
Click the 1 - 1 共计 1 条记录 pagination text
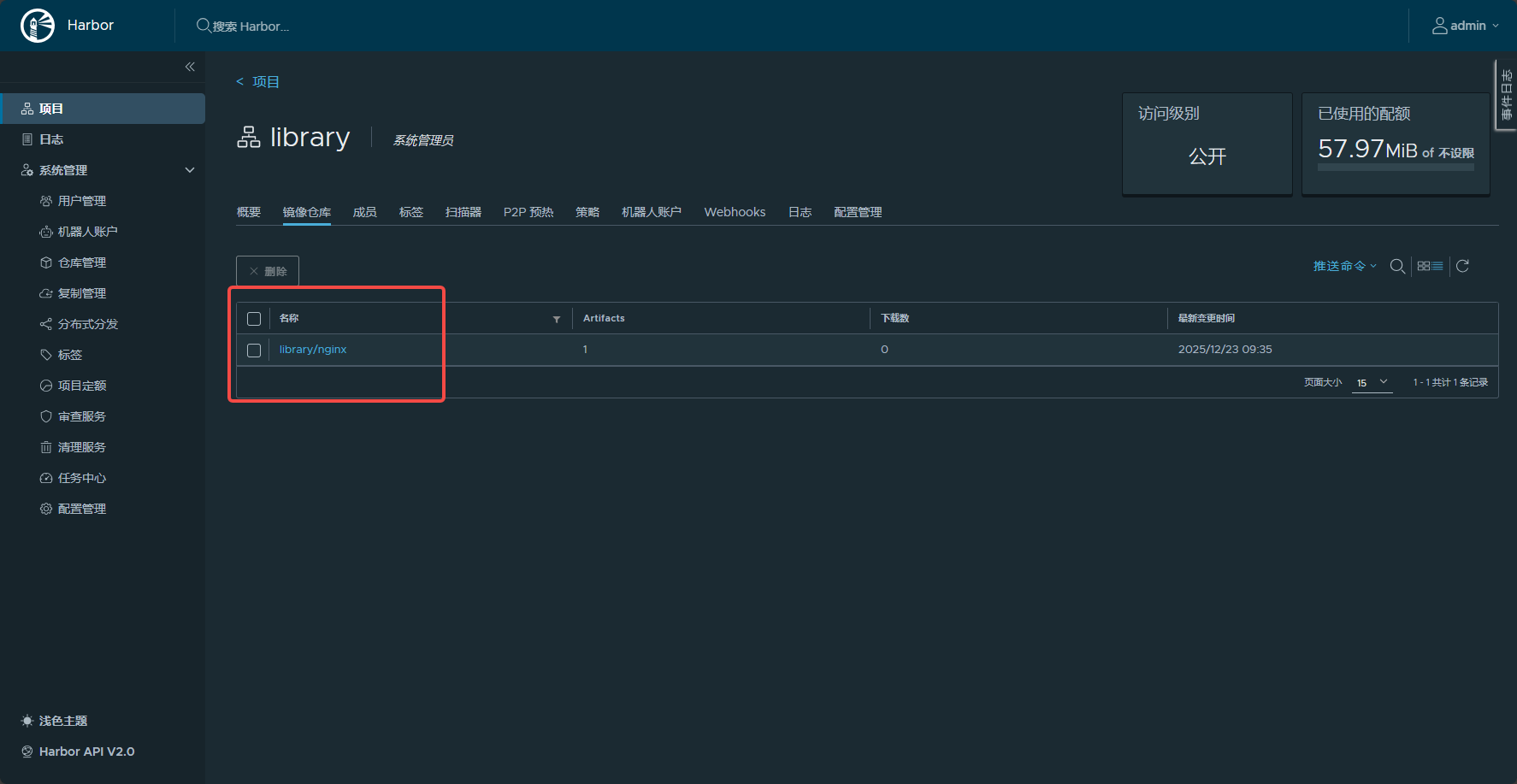1450,382
